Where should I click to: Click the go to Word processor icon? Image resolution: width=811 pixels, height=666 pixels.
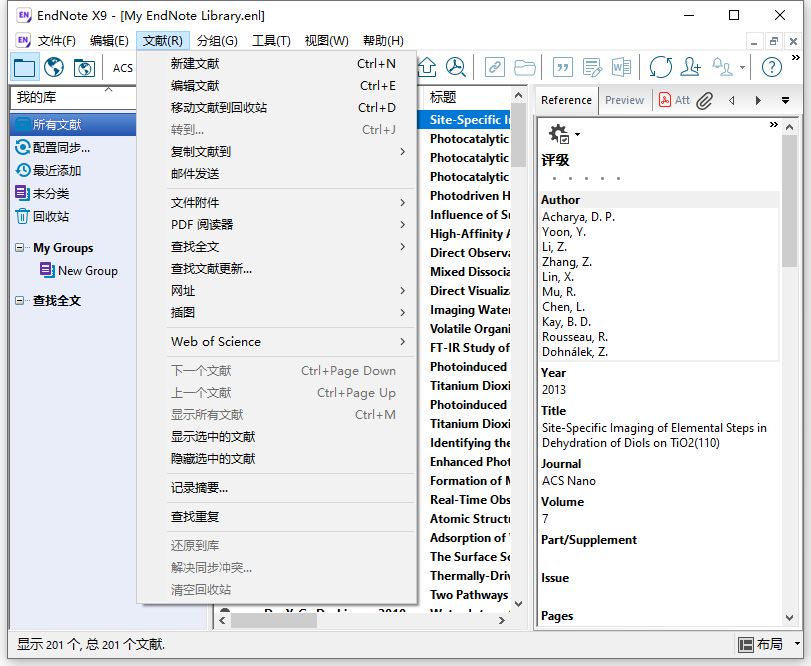click(x=621, y=67)
